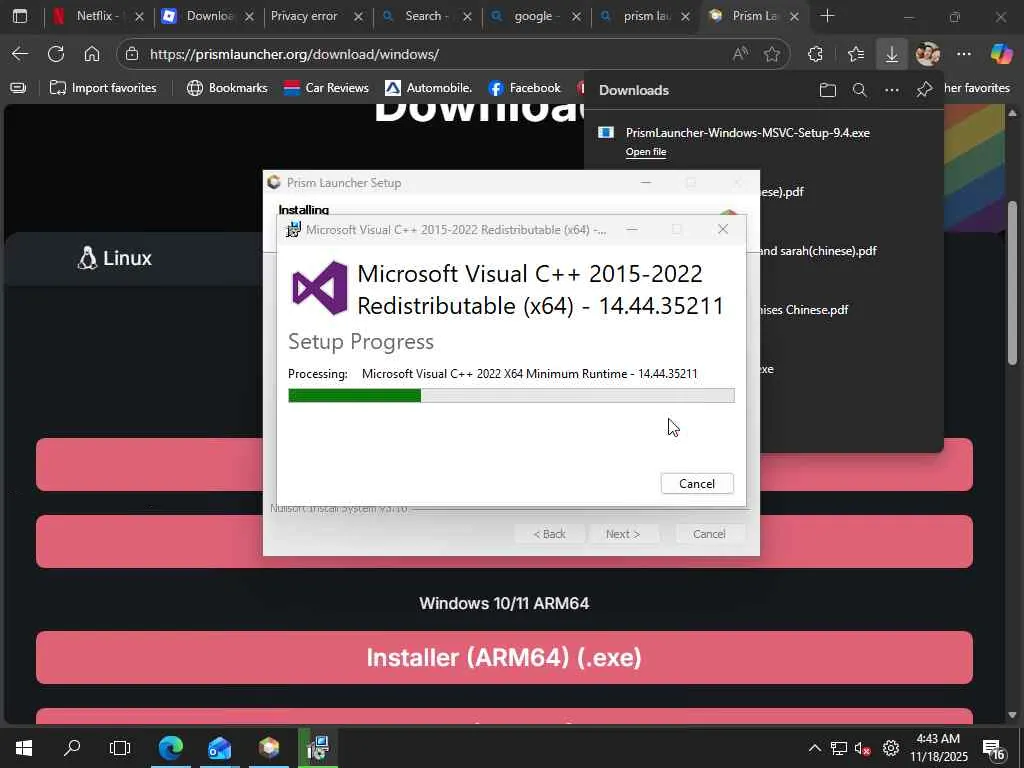Open Visual C++ installer taskbar icon
The height and width of the screenshot is (768, 1024).
318,748
